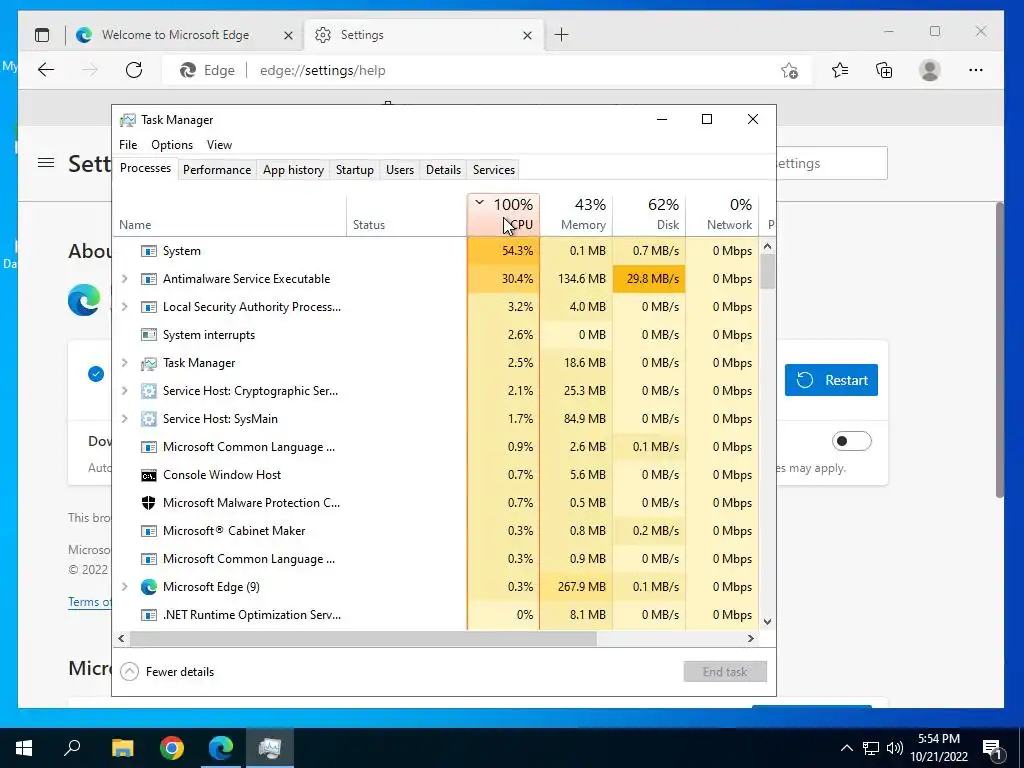Select the Processes tab

tap(146, 168)
